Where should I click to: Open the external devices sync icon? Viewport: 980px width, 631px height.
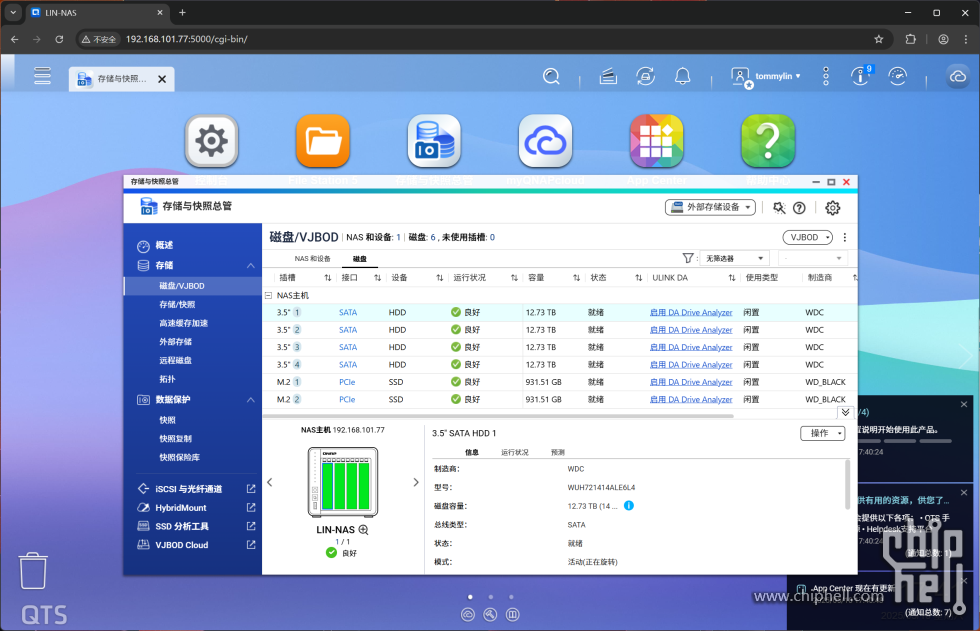[645, 76]
